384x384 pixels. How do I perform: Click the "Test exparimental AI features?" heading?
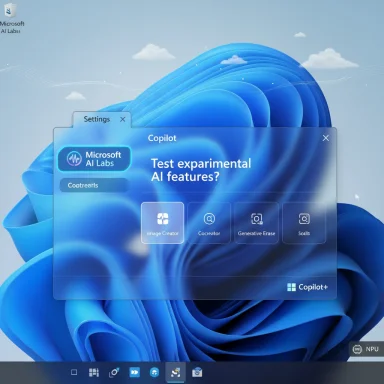(x=201, y=170)
